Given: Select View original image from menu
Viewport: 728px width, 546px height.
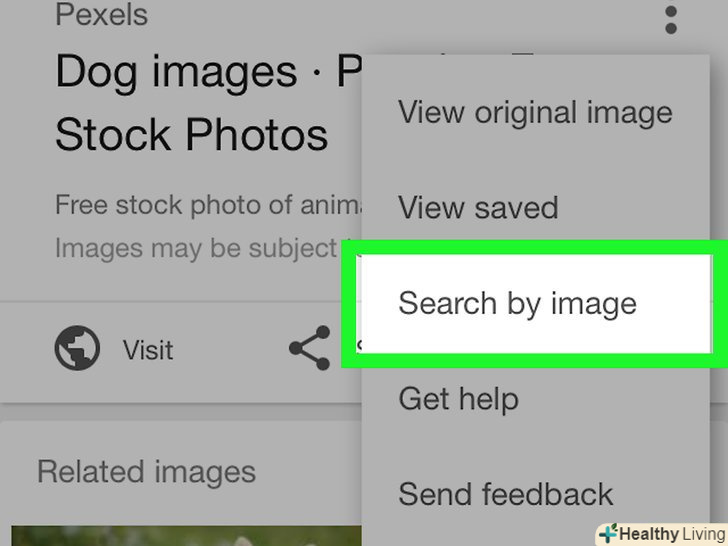Looking at the screenshot, I should pos(535,112).
